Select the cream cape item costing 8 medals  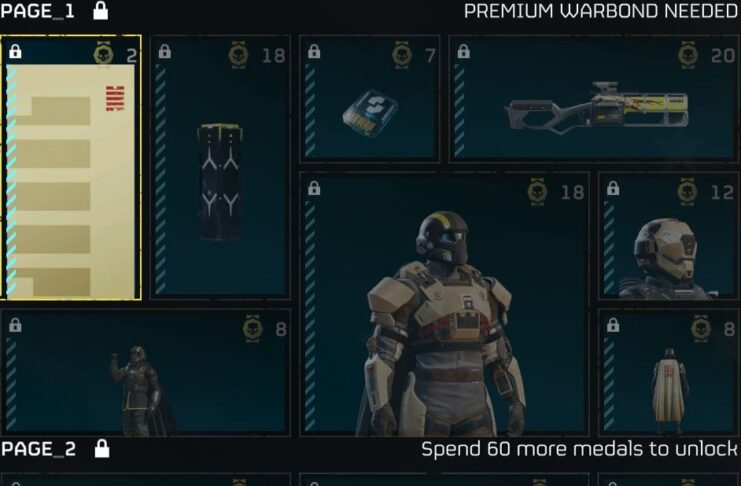(x=668, y=373)
